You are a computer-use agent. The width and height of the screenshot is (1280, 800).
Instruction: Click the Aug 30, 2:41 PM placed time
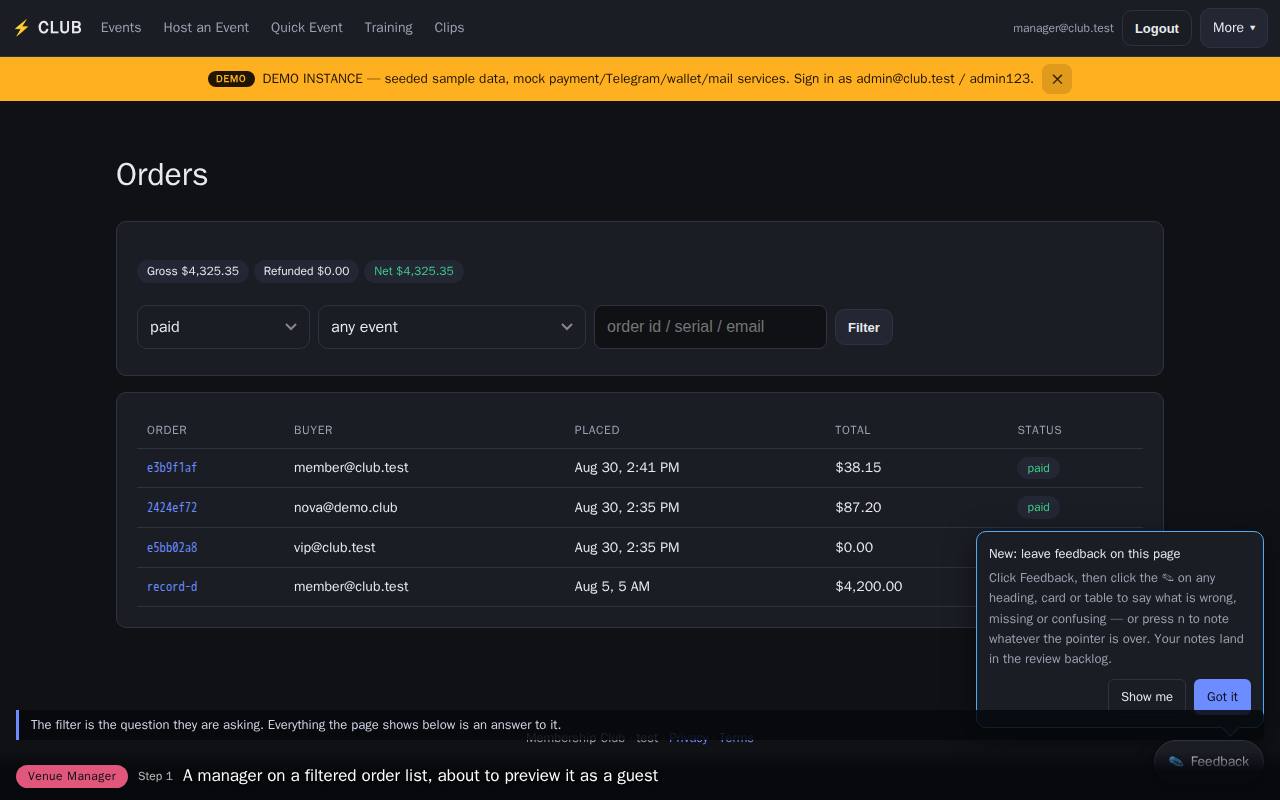pos(627,468)
